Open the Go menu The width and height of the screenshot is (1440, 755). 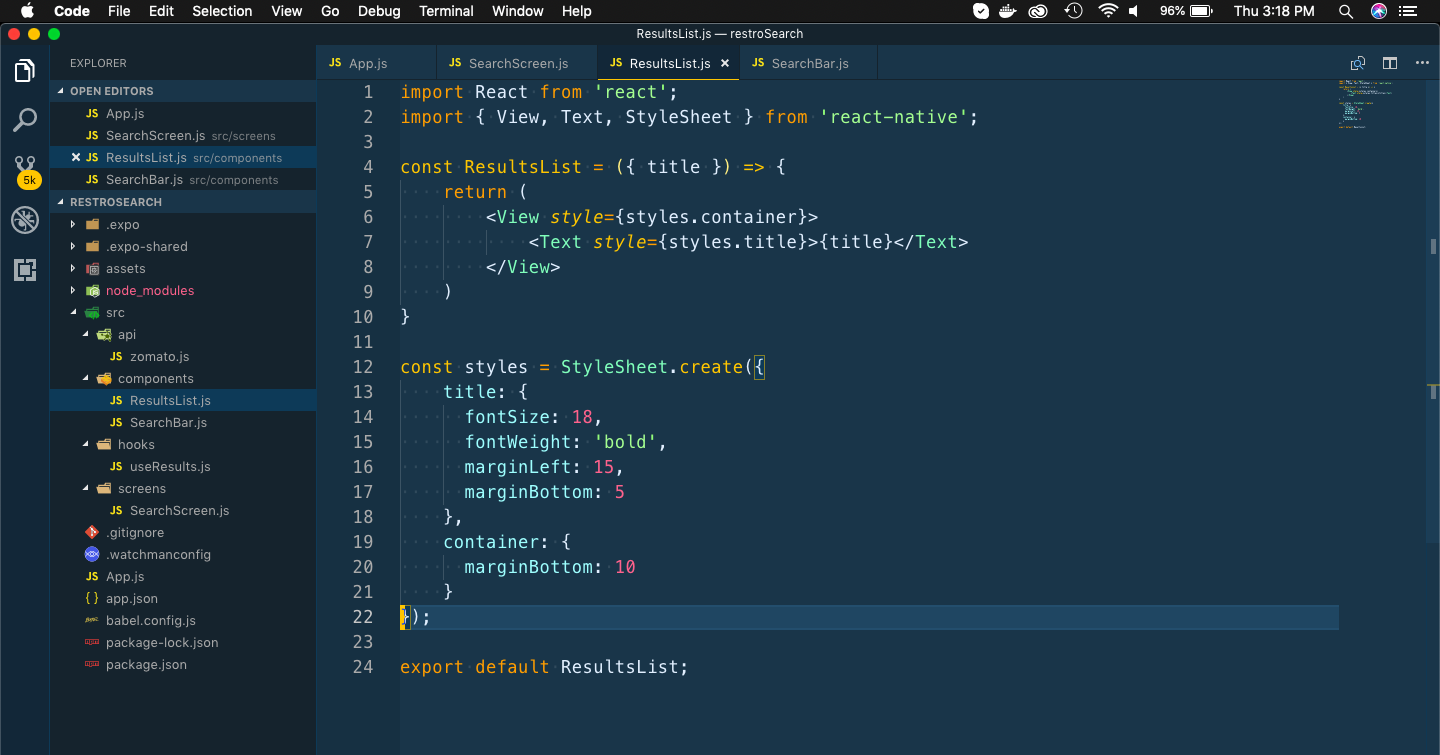[x=330, y=11]
